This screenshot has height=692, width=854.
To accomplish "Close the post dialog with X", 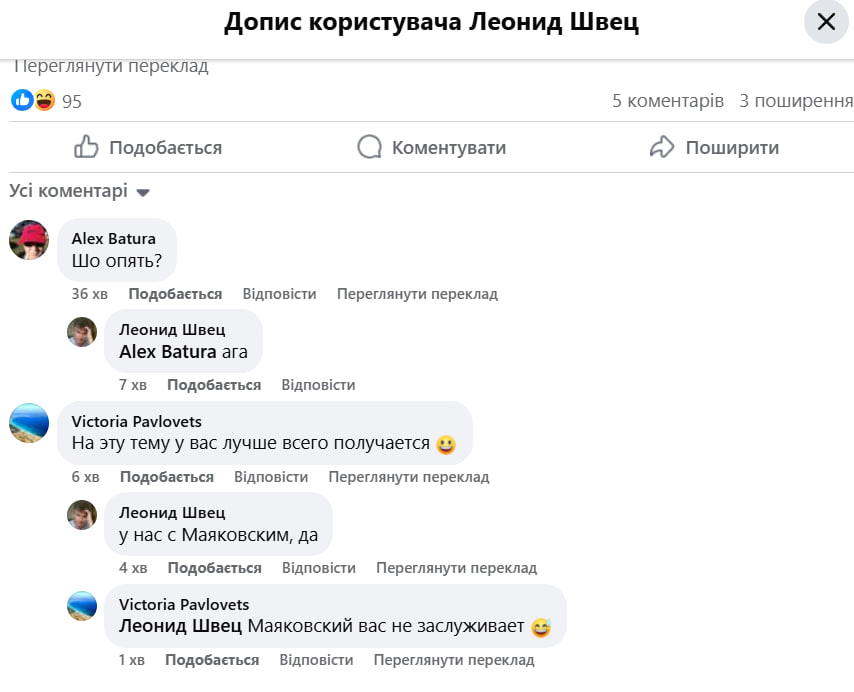I will (x=826, y=22).
